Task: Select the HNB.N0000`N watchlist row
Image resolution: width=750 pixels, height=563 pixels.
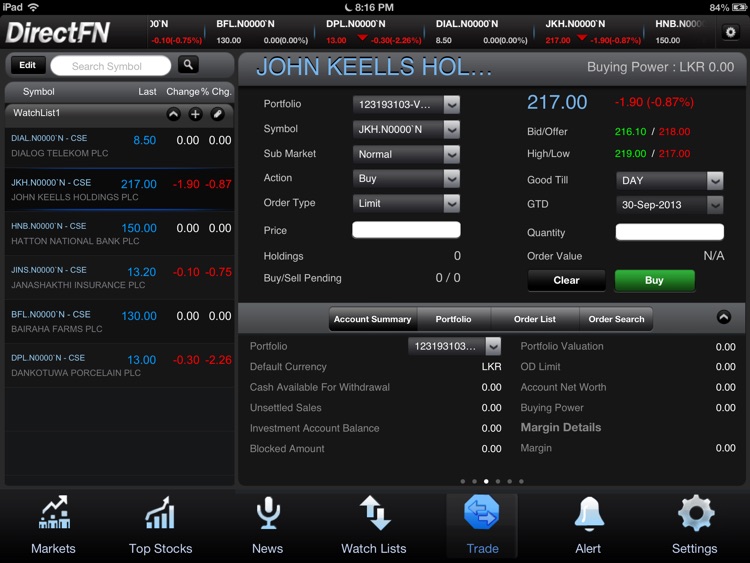Action: pos(120,233)
